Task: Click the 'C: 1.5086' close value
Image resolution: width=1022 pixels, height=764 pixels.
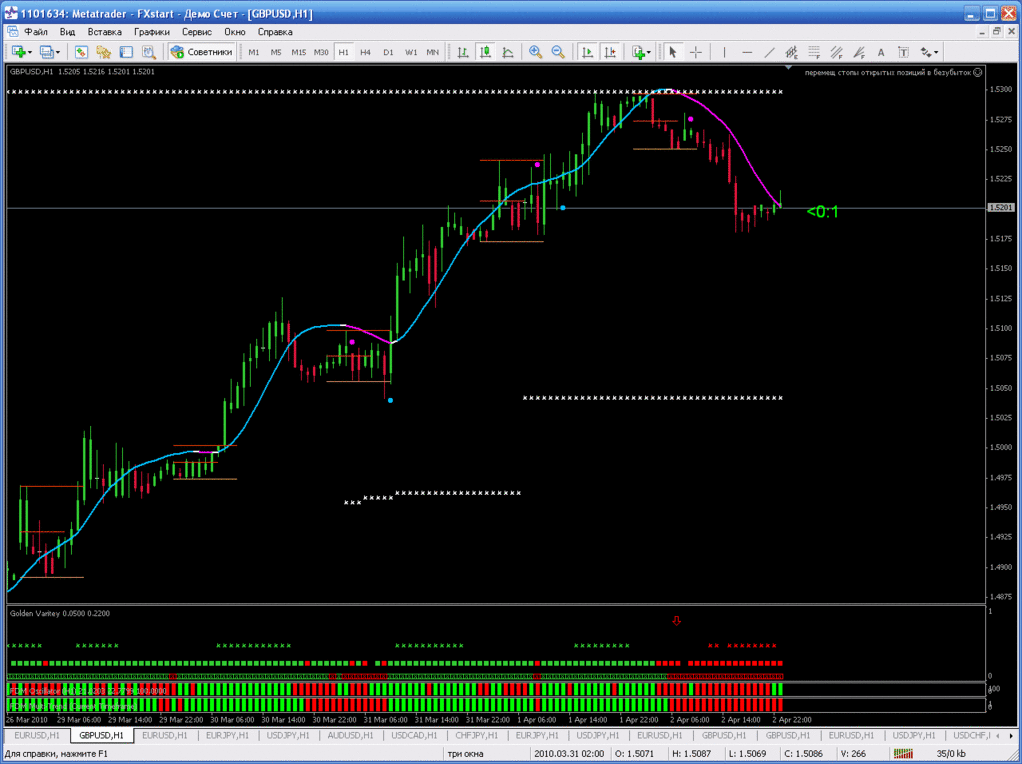Action: pos(804,754)
